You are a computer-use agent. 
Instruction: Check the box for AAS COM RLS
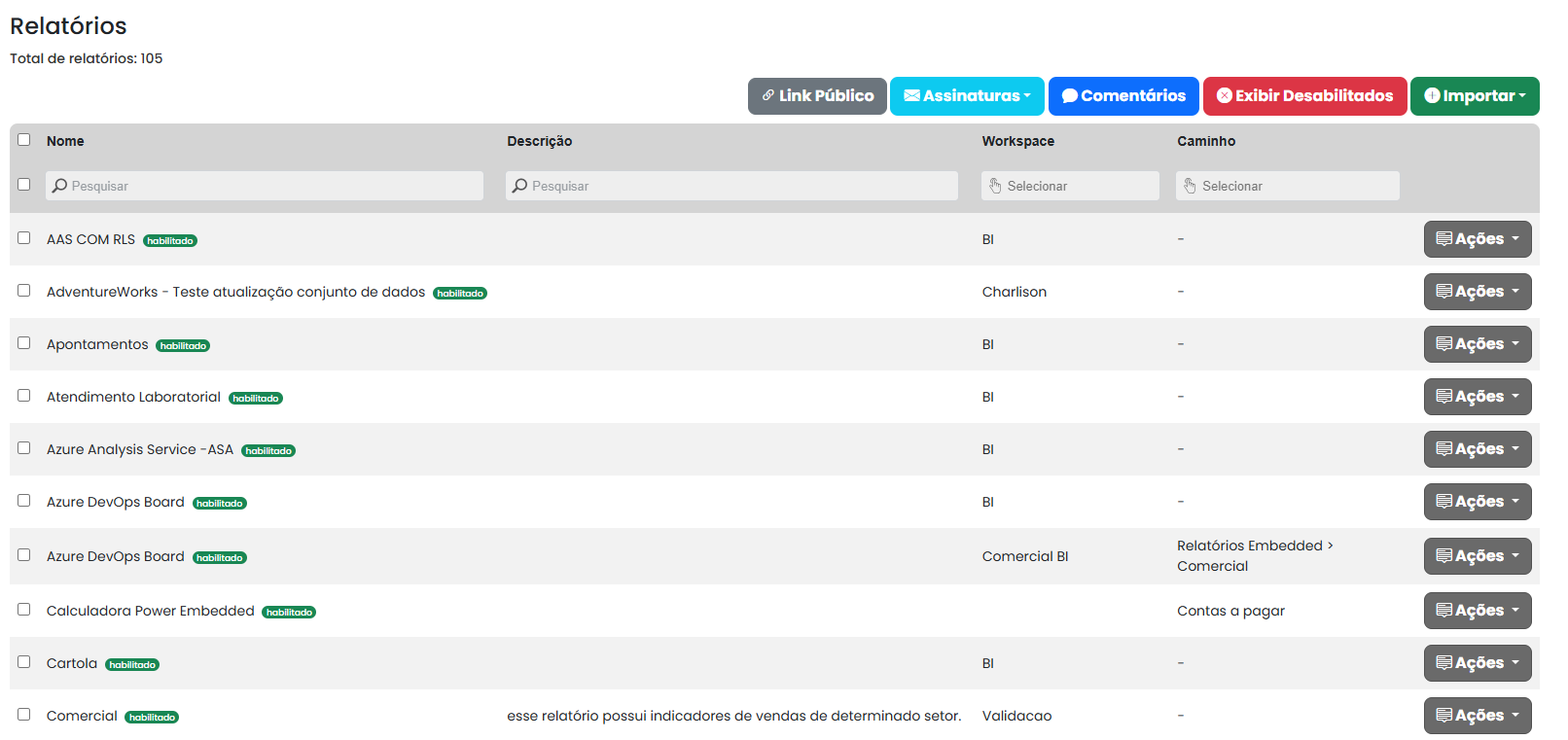coord(24,238)
